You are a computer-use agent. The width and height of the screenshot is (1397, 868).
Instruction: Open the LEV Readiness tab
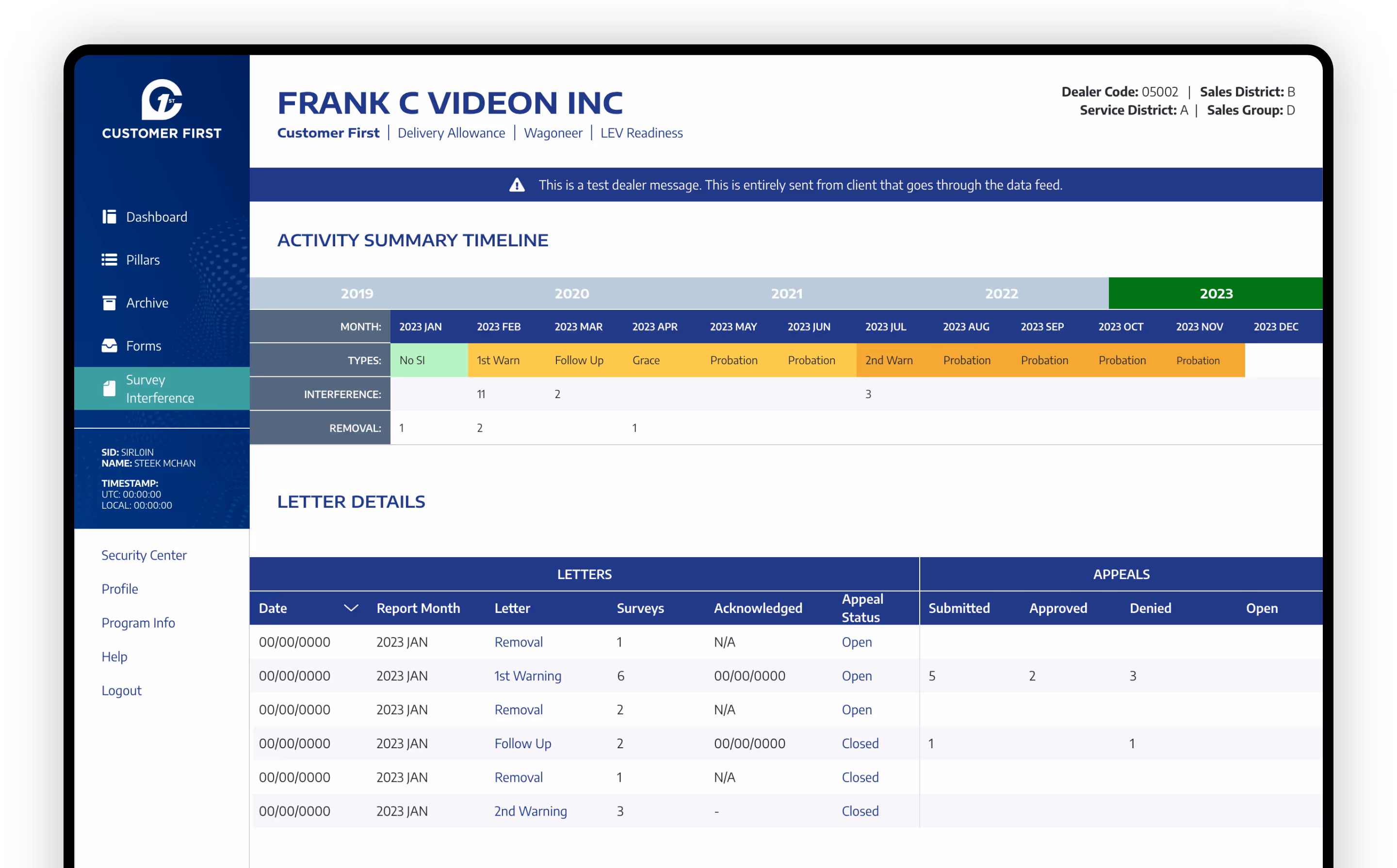pos(641,132)
